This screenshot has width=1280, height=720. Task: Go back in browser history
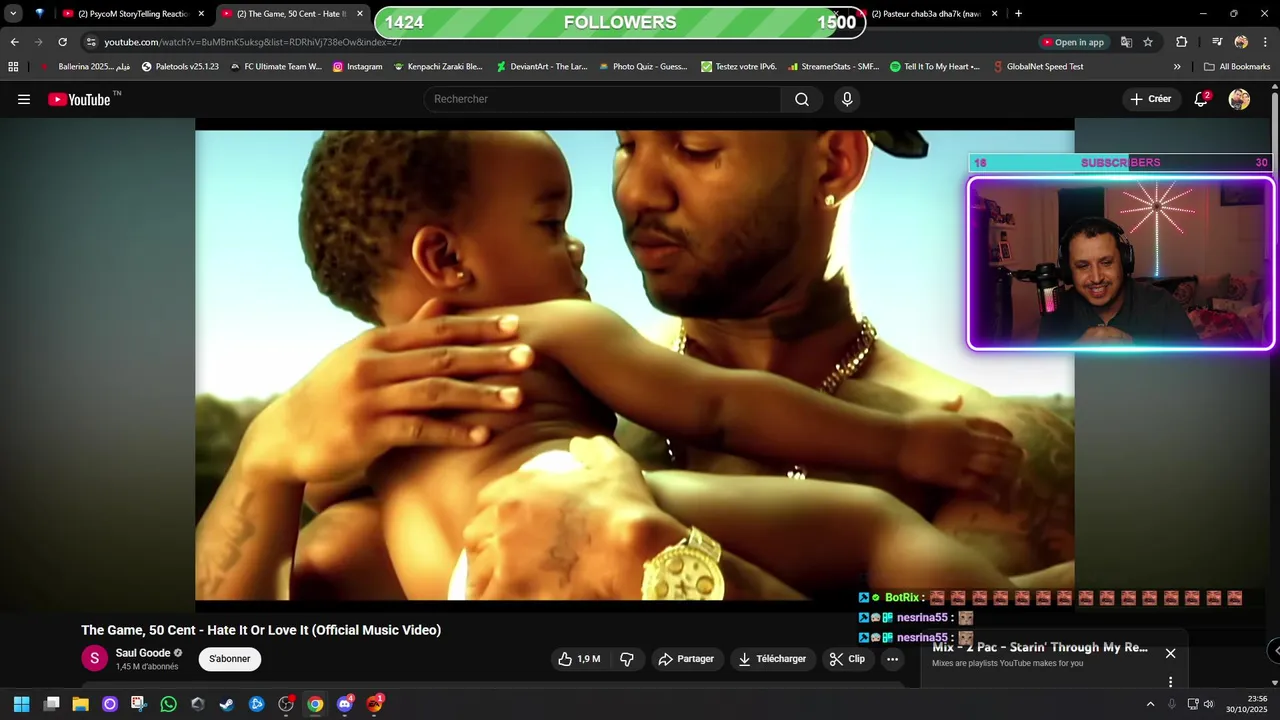coord(14,42)
